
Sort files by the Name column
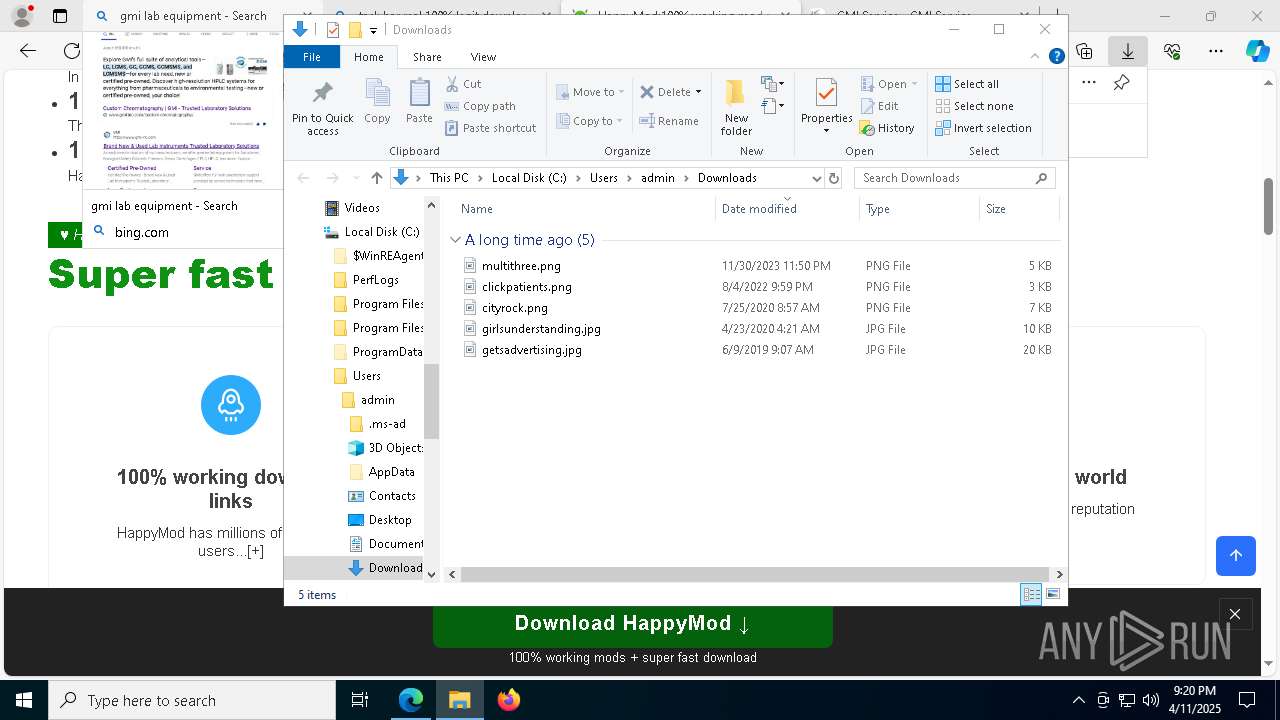tap(585, 208)
